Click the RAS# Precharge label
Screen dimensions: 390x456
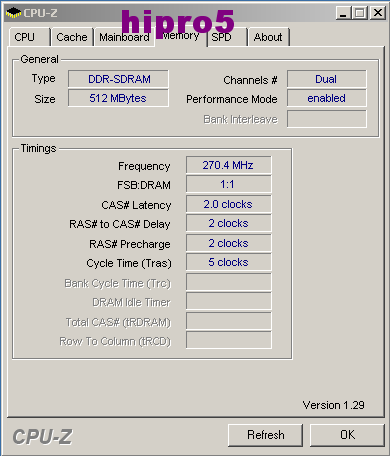coord(130,244)
